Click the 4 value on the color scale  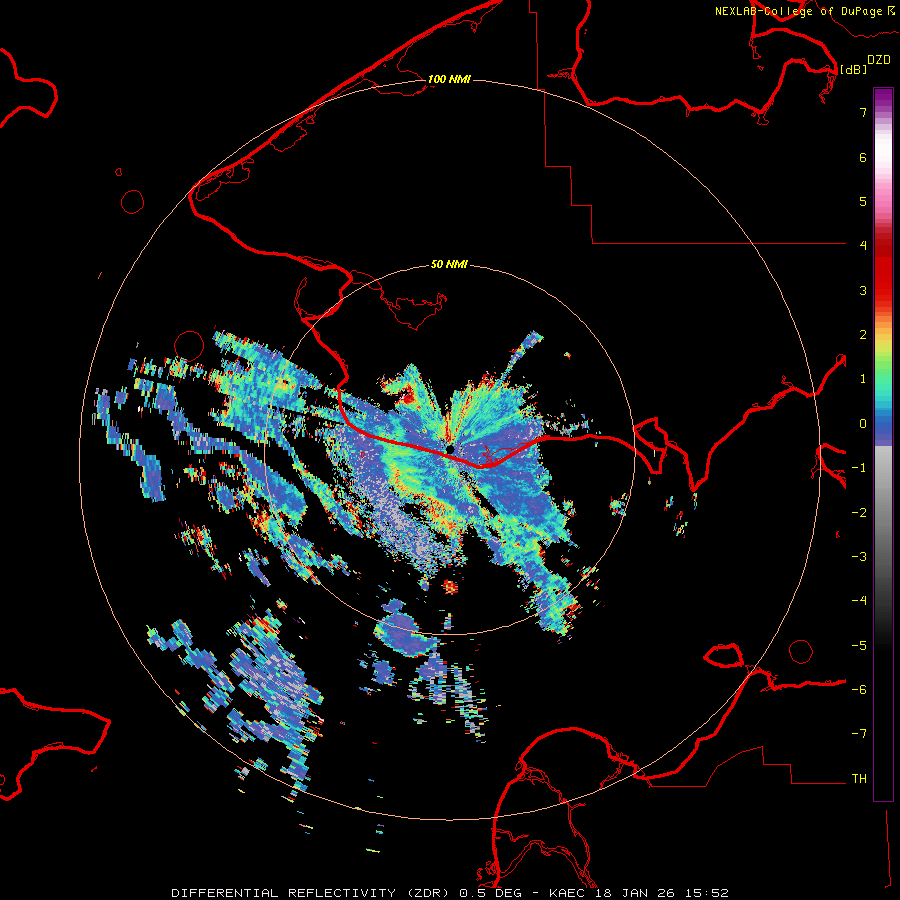(863, 246)
